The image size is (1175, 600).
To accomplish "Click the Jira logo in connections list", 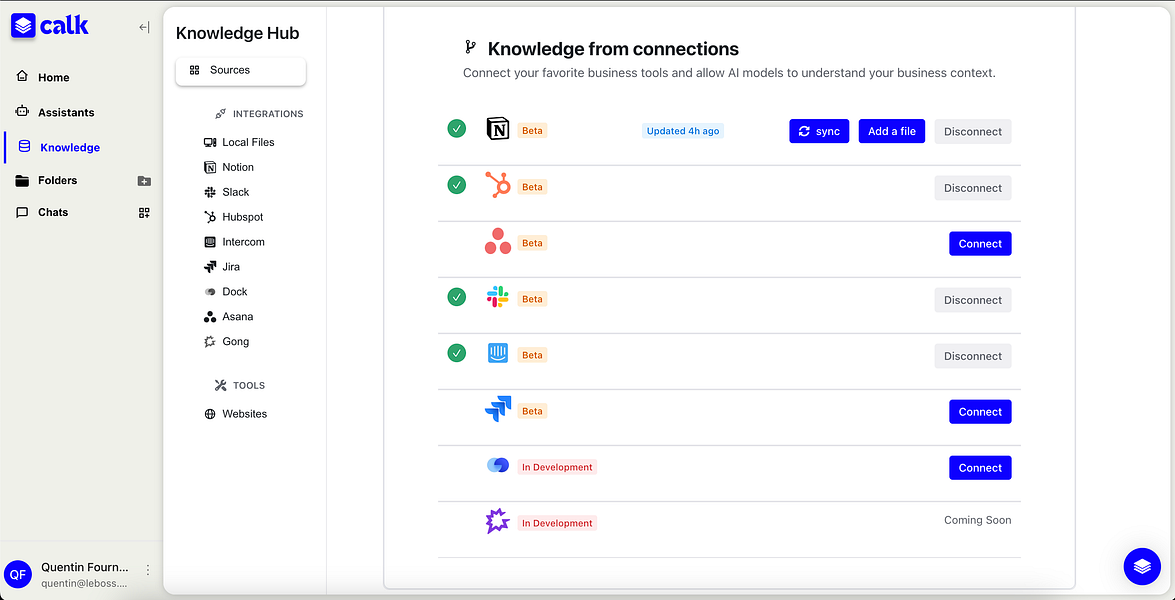I will point(497,409).
